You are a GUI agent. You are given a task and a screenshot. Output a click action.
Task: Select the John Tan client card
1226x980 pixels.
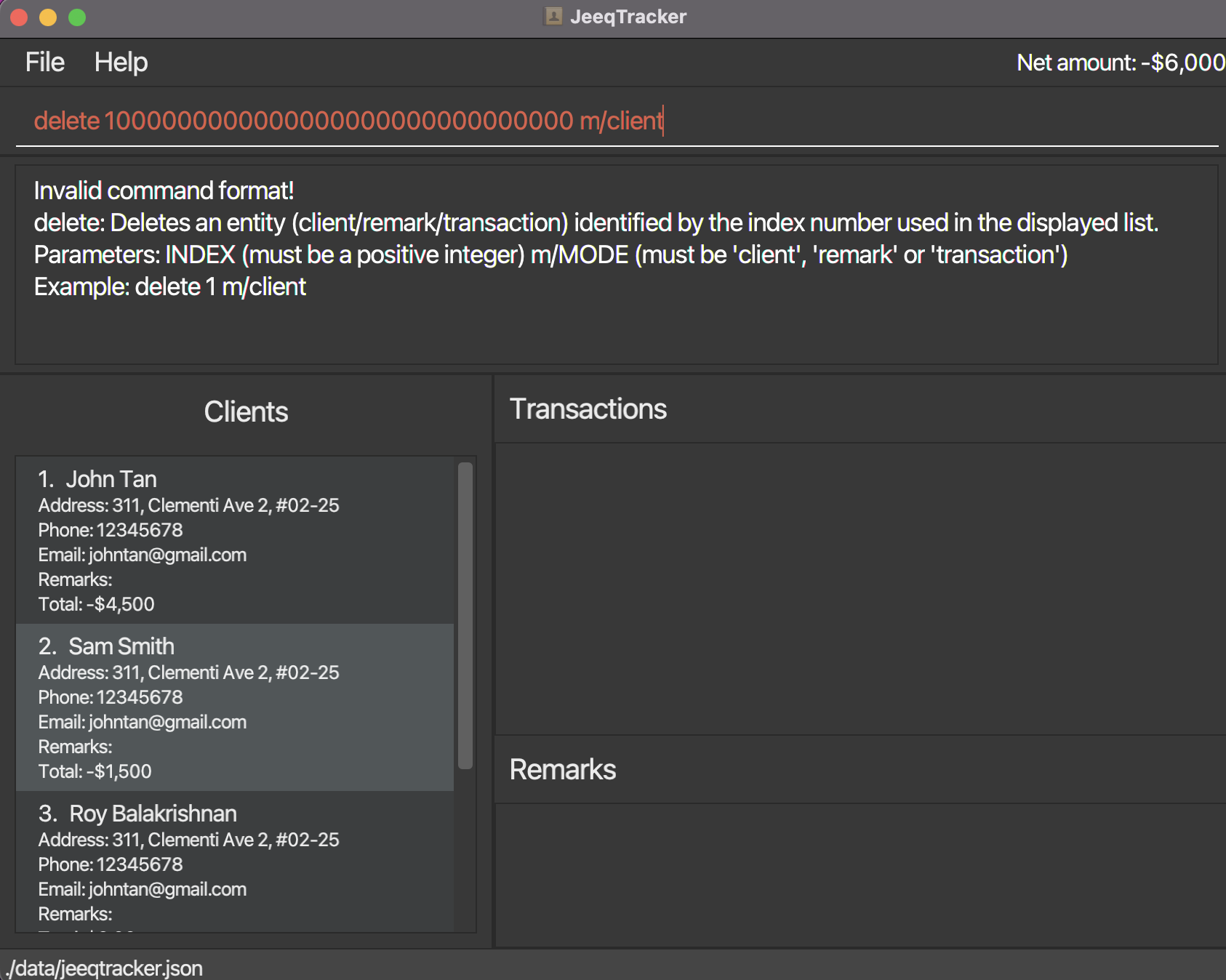(235, 540)
